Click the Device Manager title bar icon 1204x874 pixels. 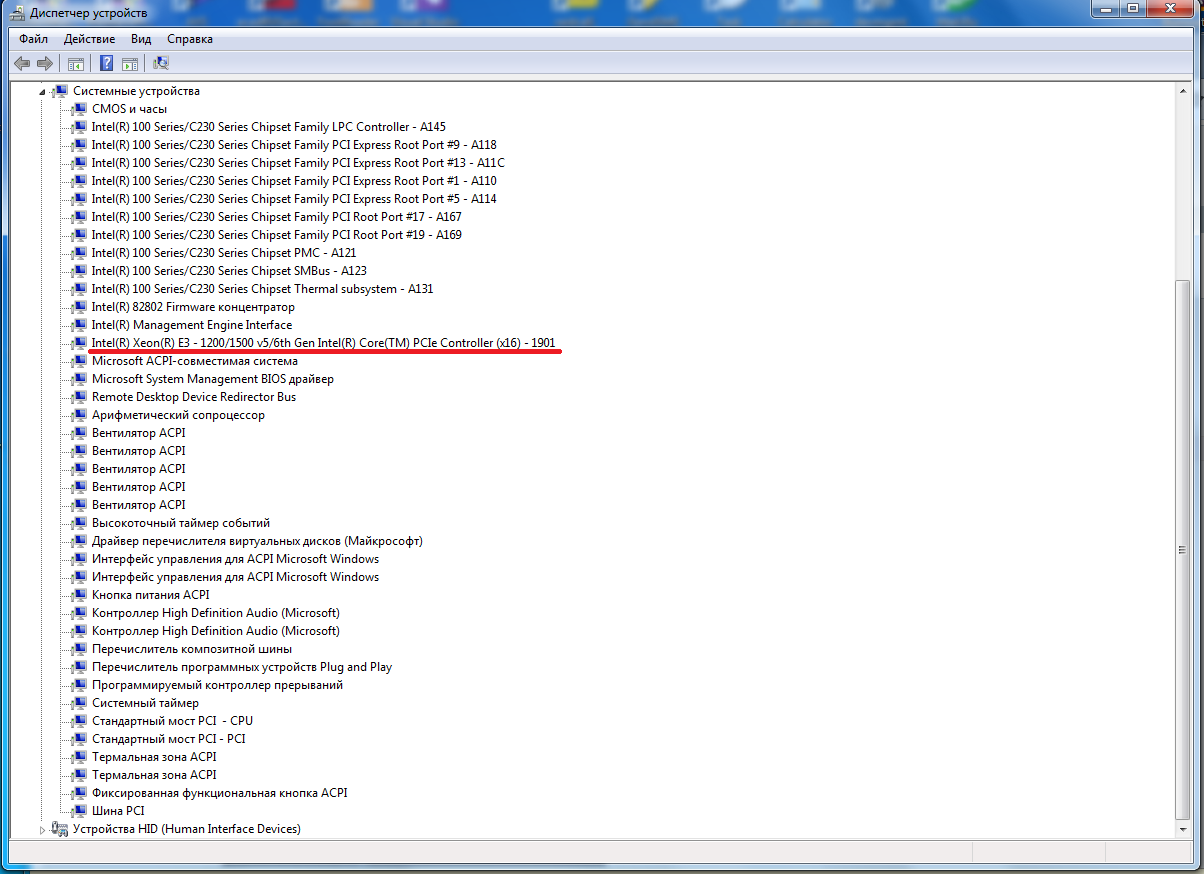tap(17, 13)
